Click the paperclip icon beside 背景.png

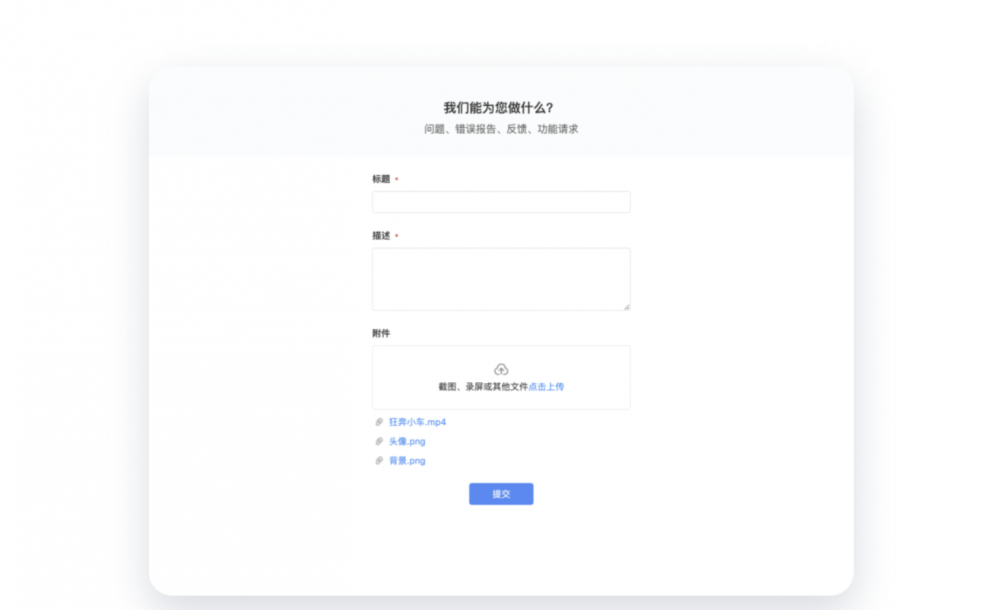[379, 461]
